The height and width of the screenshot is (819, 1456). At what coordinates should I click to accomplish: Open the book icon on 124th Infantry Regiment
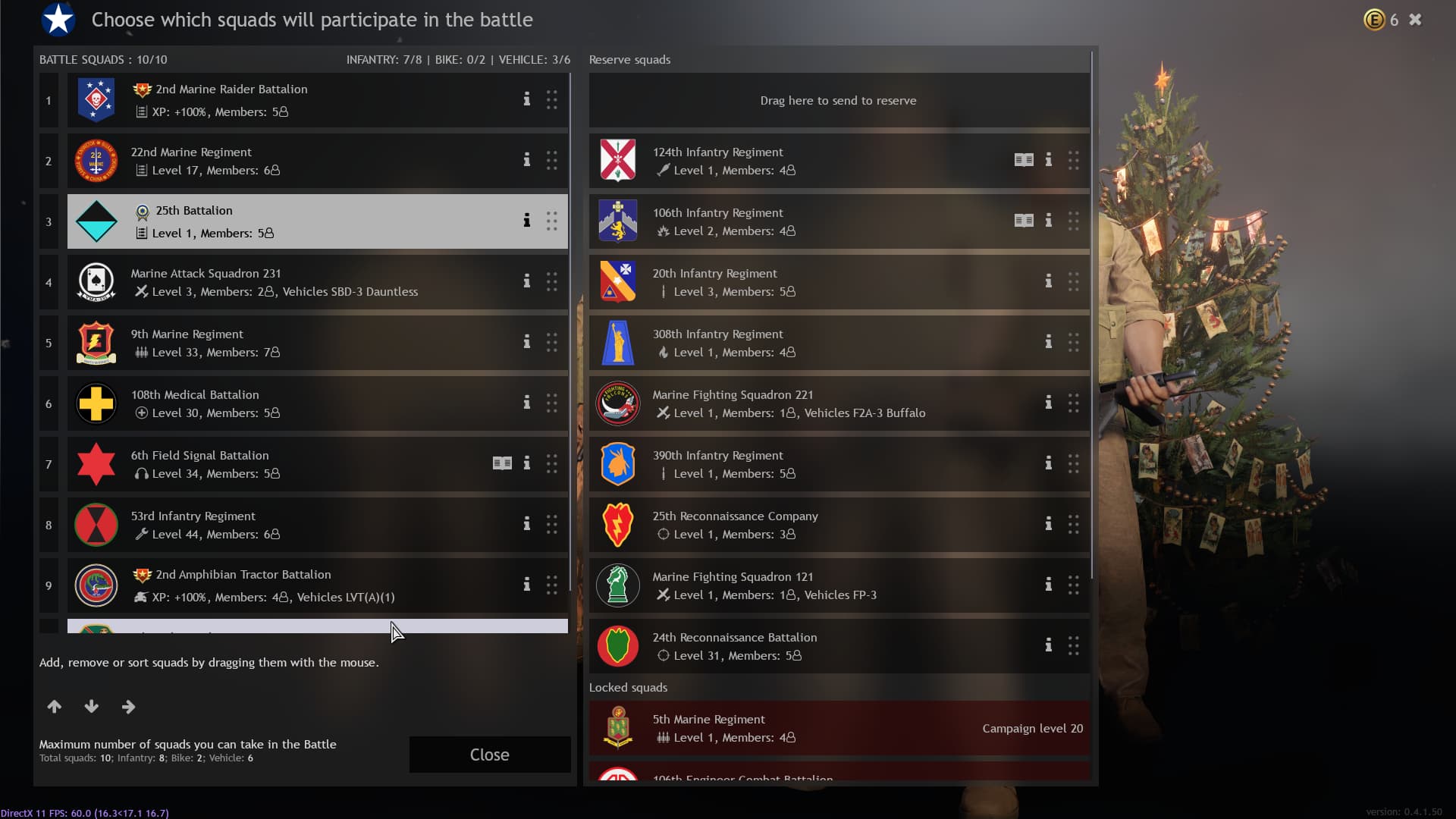[1024, 160]
